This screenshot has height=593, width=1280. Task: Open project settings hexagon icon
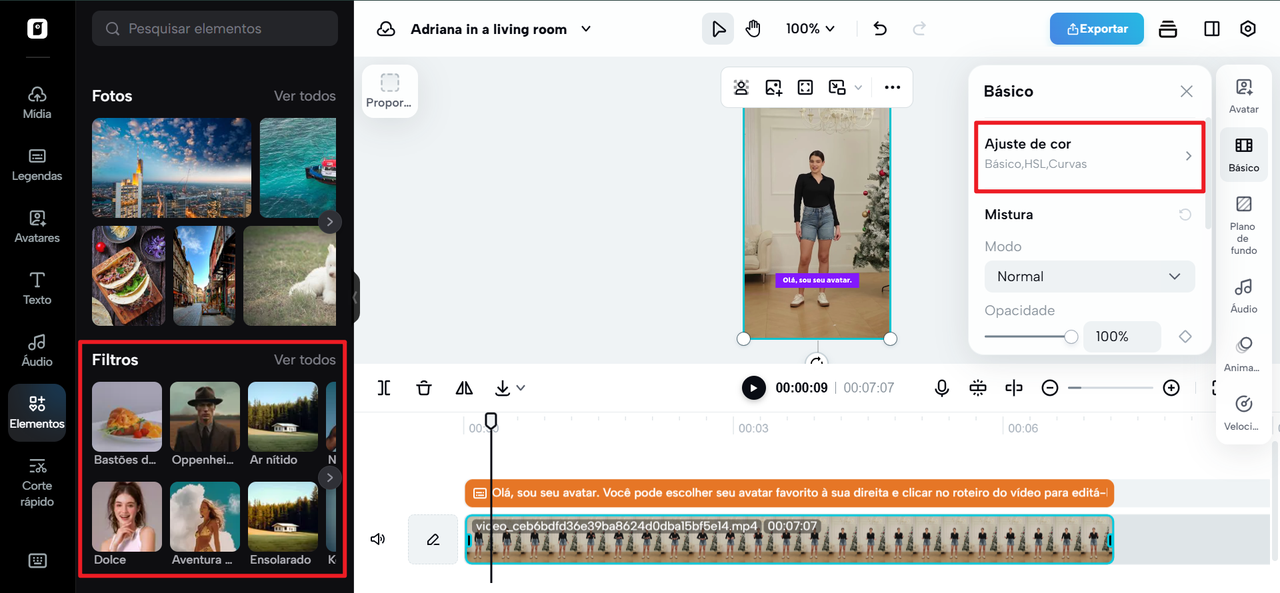[1248, 29]
